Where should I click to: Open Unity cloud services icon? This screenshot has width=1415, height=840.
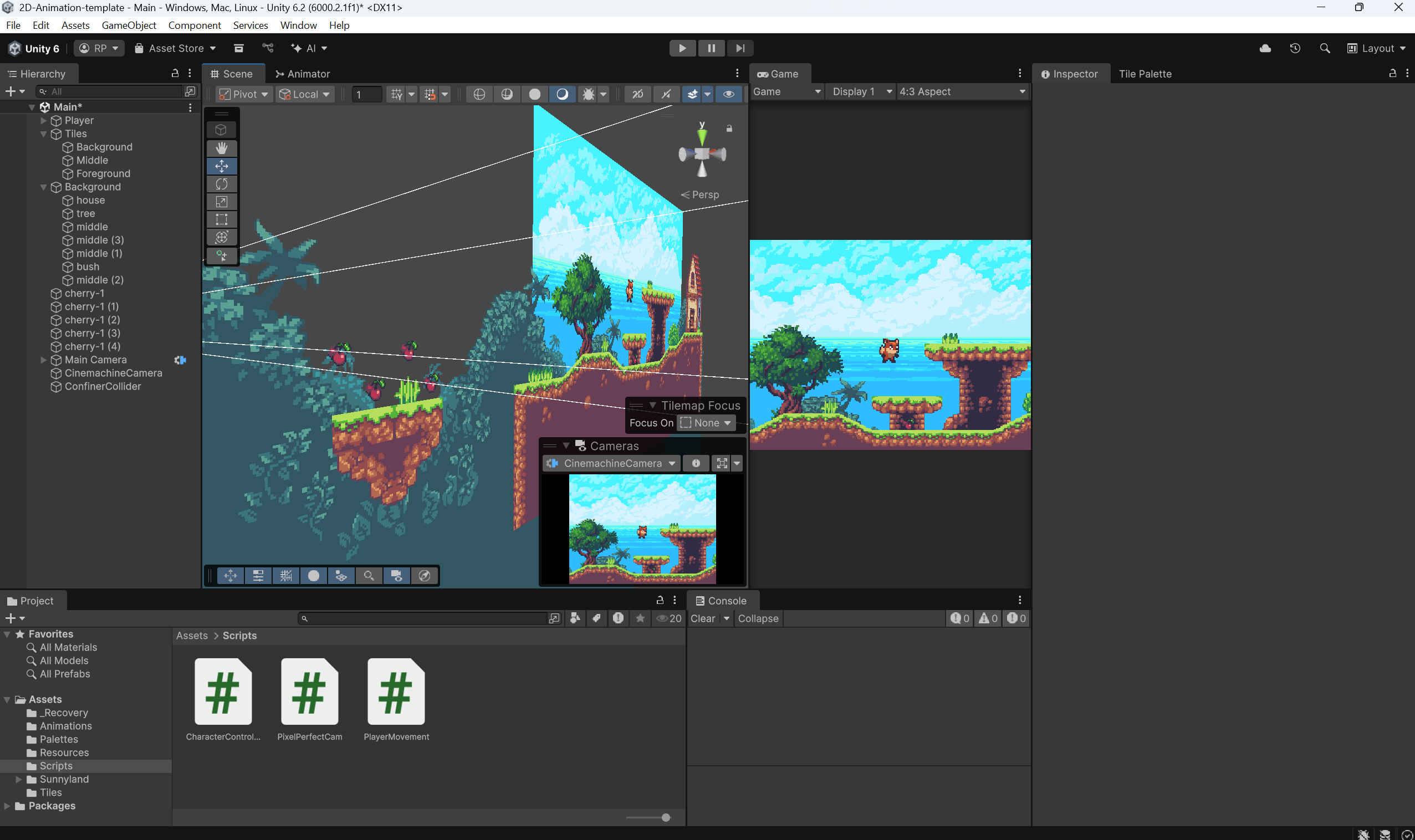click(1265, 49)
